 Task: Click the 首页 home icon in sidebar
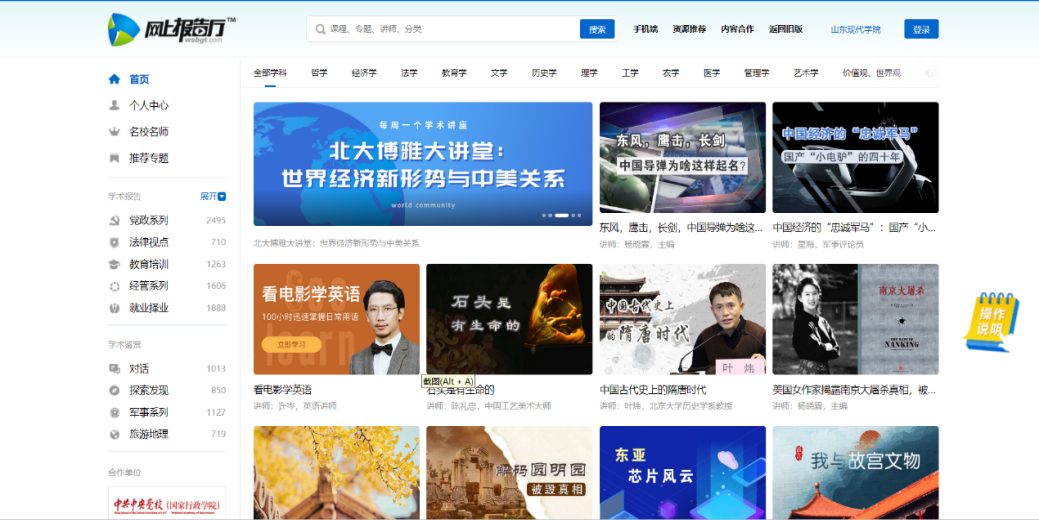click(x=114, y=79)
